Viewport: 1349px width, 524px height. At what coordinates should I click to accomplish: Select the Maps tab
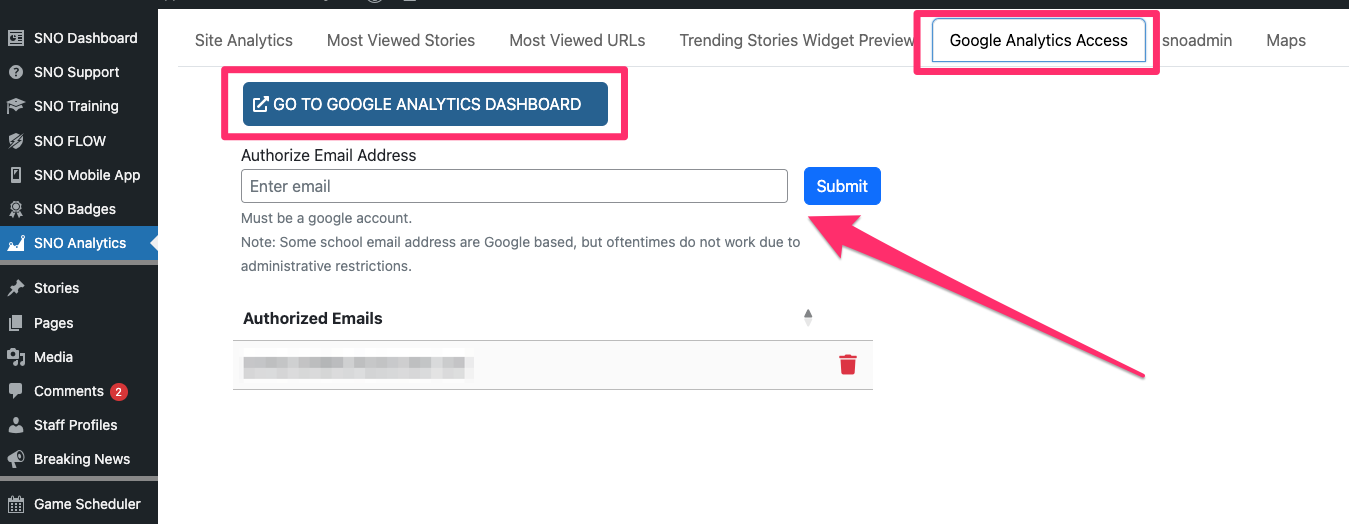pyautogui.click(x=1286, y=40)
